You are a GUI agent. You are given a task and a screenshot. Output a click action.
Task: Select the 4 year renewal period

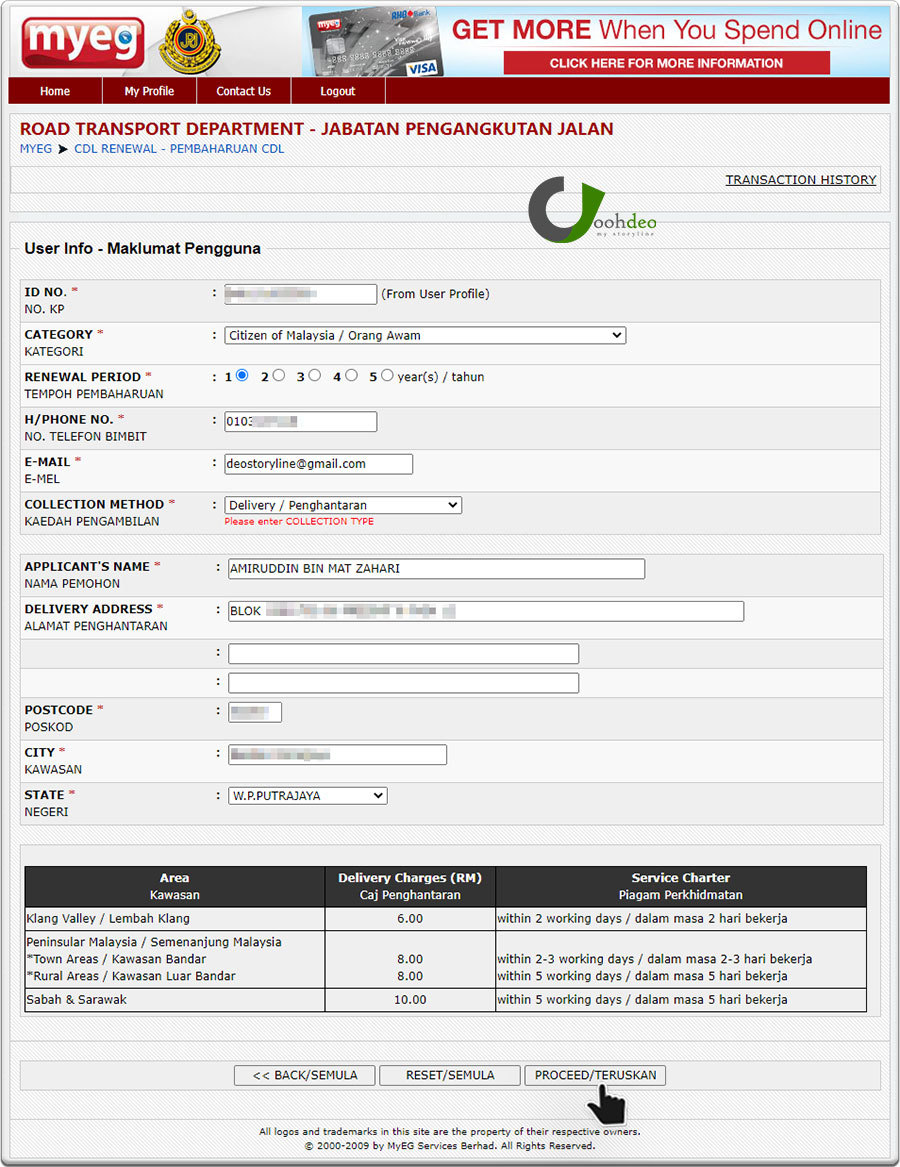click(351, 376)
